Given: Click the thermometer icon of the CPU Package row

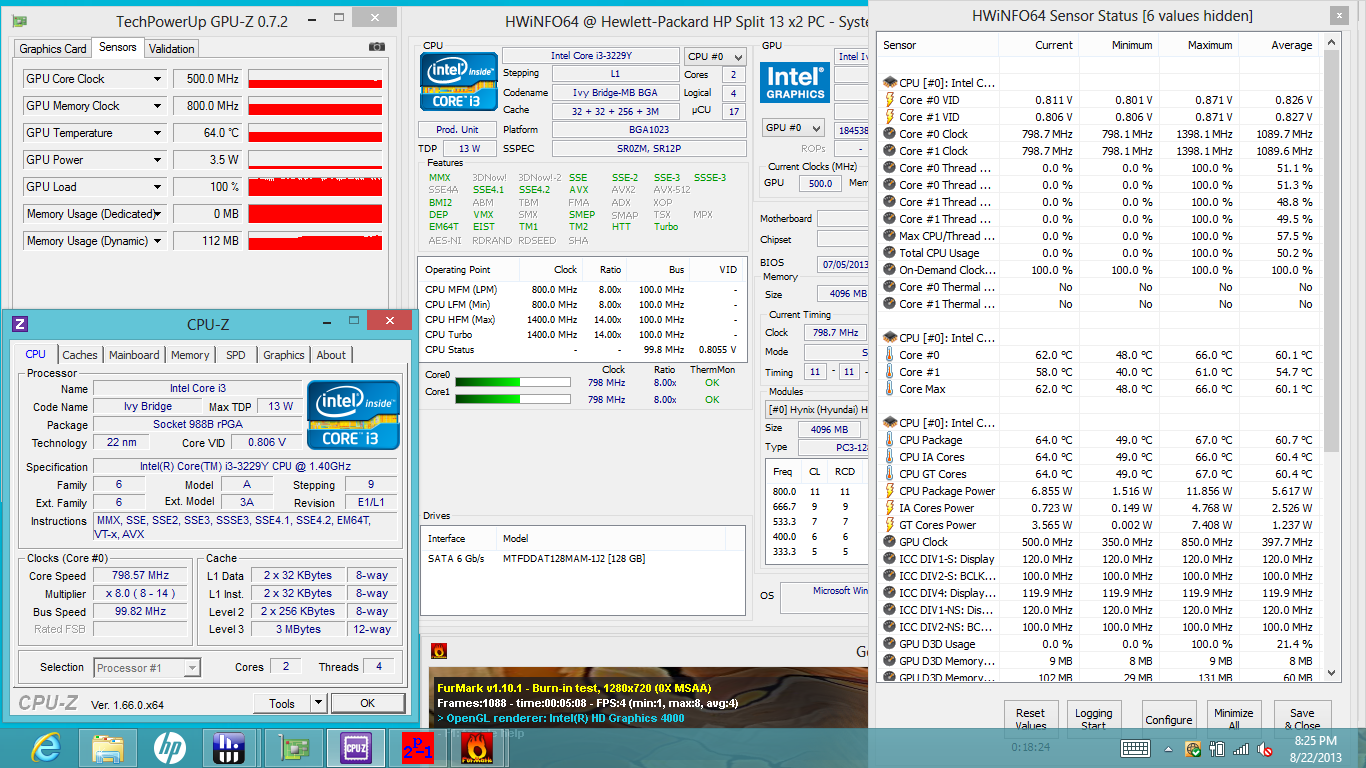Looking at the screenshot, I should pos(889,440).
